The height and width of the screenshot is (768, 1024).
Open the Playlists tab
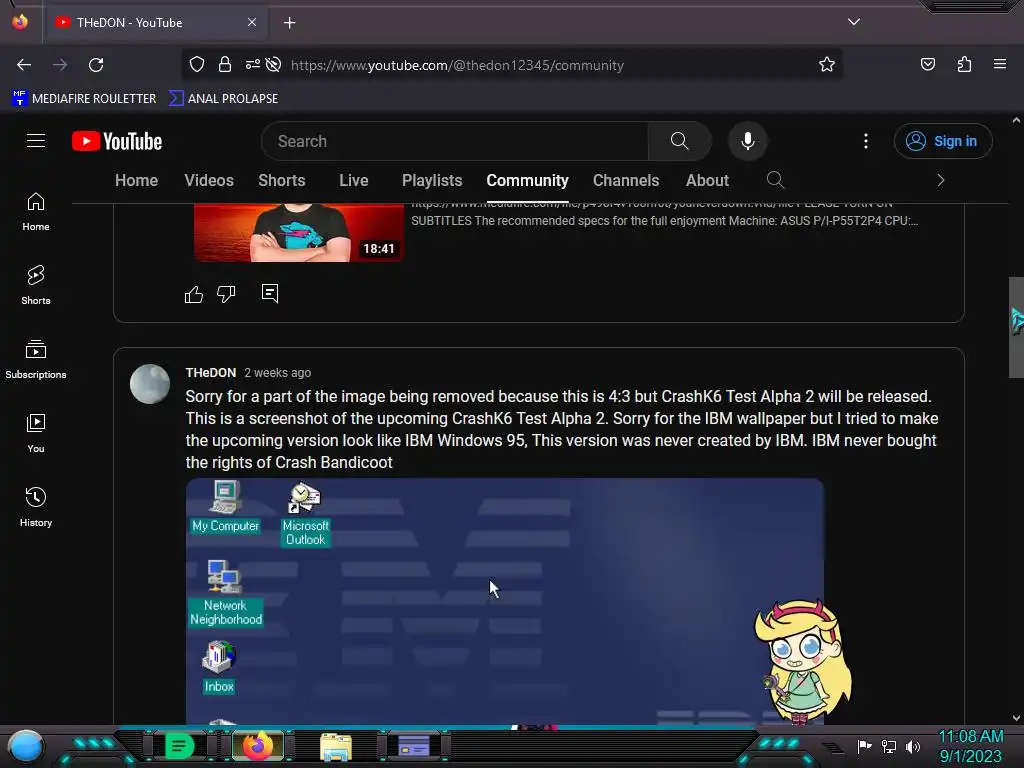[x=432, y=181]
